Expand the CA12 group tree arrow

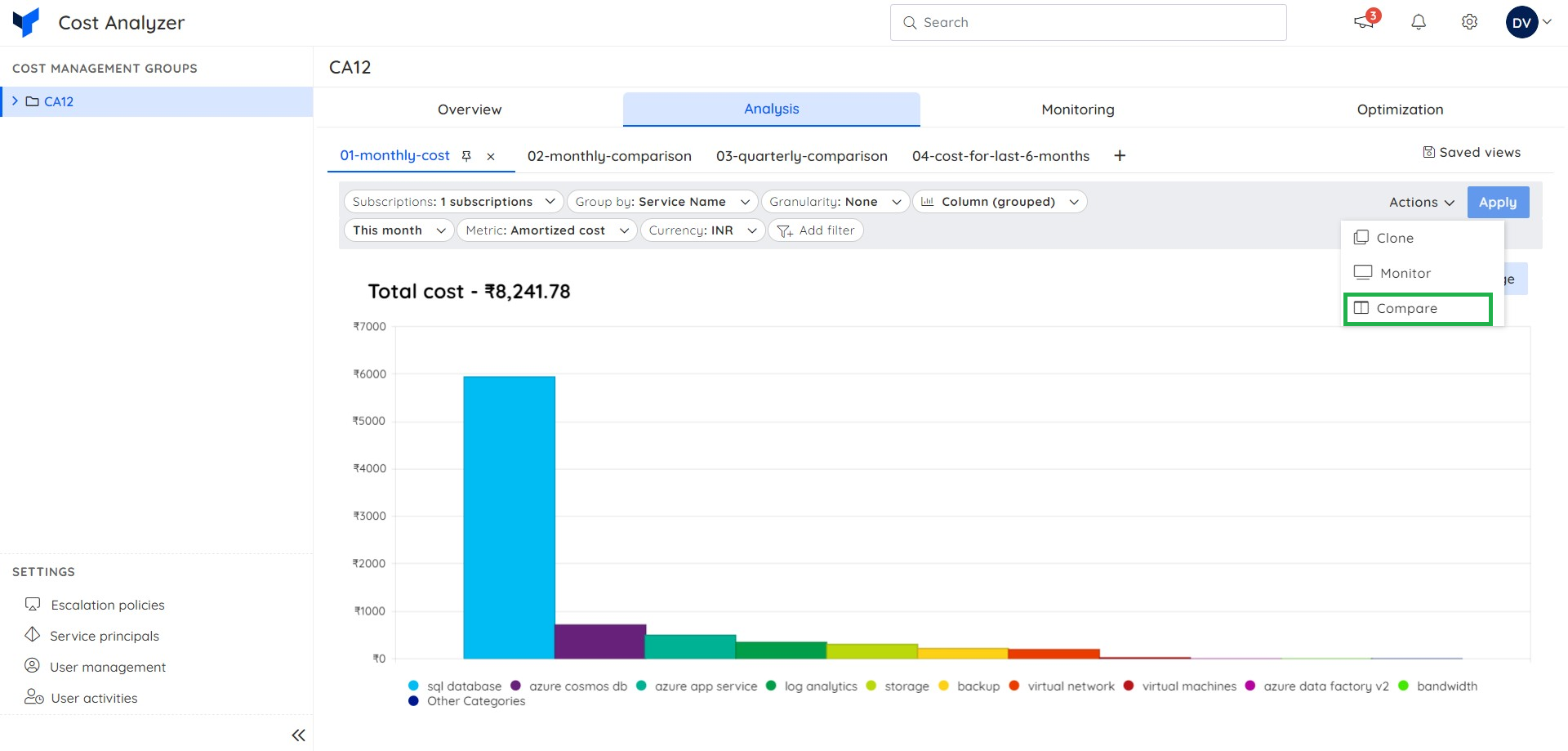(15, 101)
